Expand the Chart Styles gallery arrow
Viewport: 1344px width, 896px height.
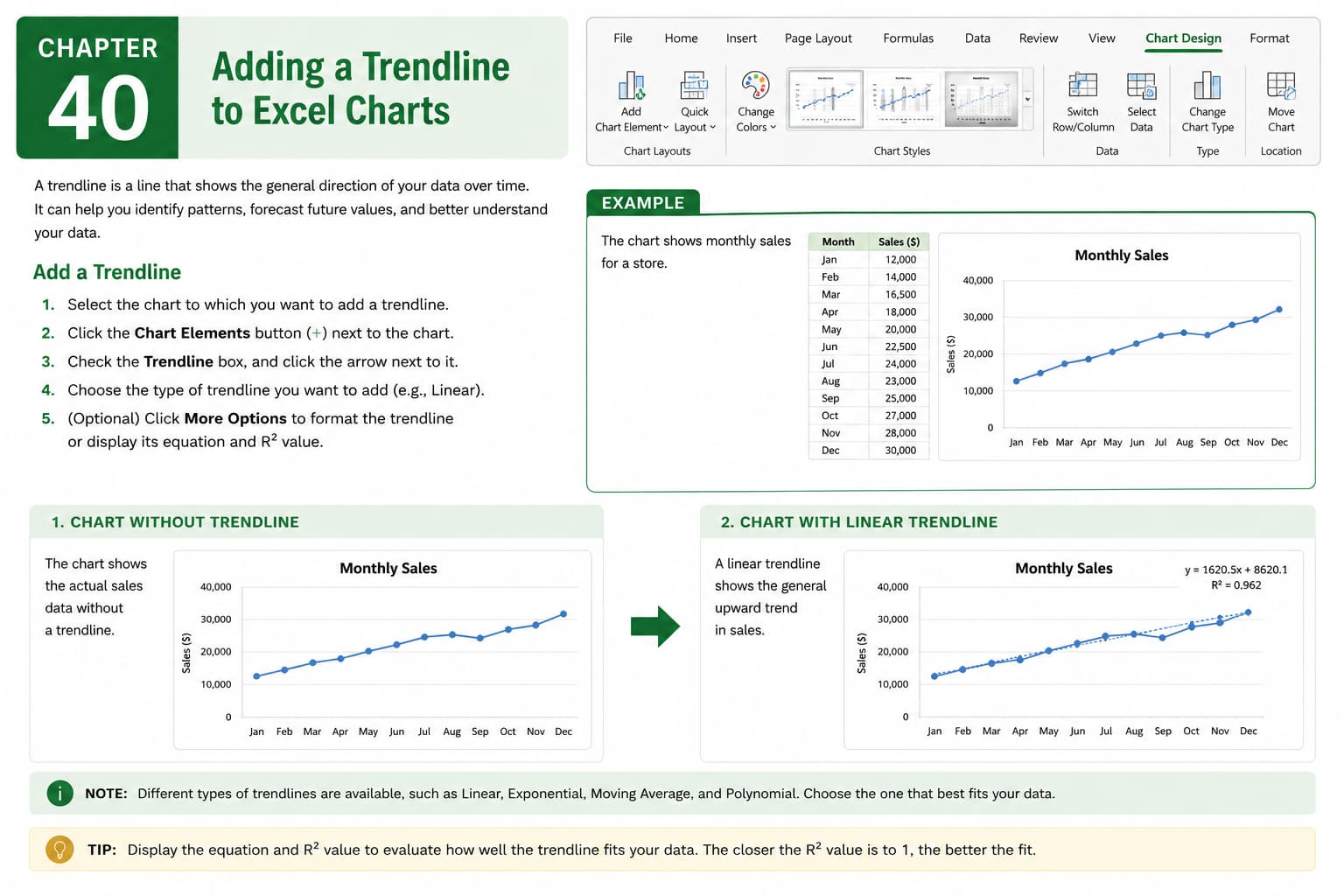click(1027, 100)
